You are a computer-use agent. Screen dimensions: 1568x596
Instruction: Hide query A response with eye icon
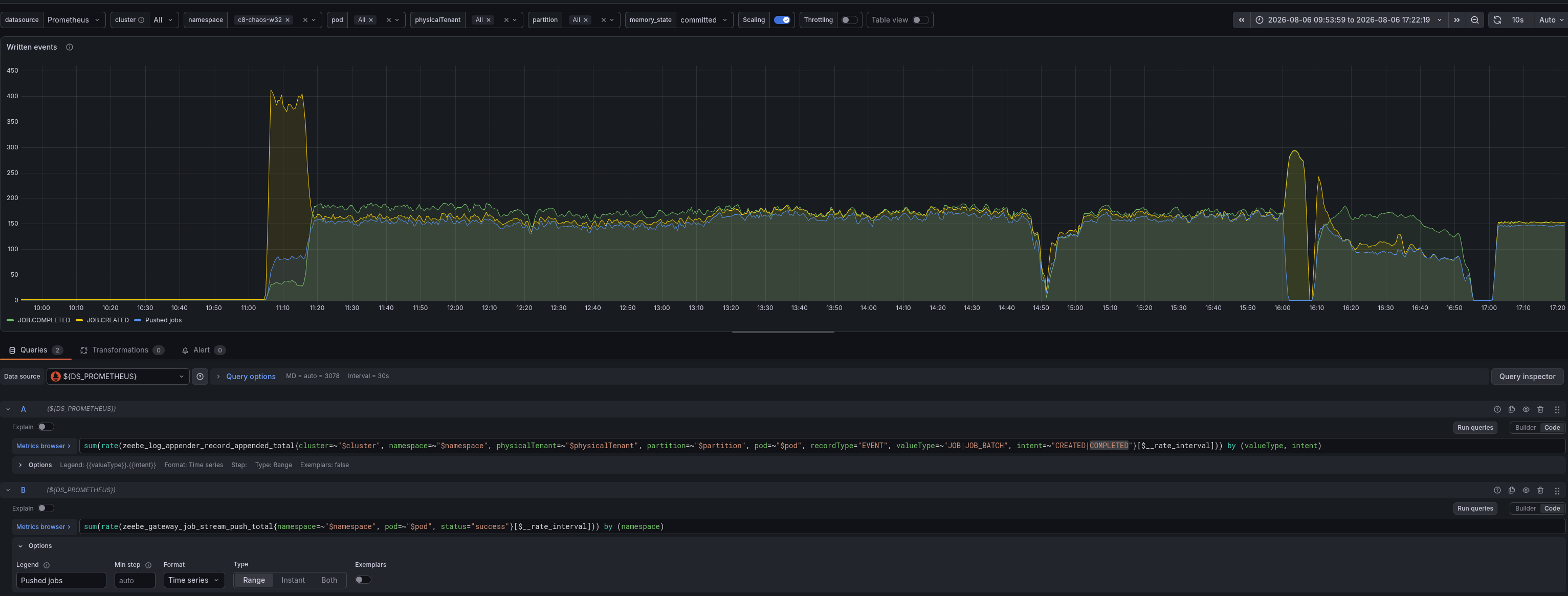tap(1526, 409)
